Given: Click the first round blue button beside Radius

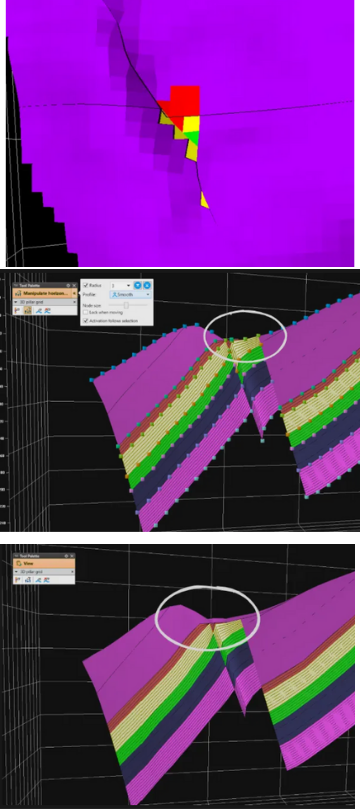Looking at the screenshot, I should 138,285.
